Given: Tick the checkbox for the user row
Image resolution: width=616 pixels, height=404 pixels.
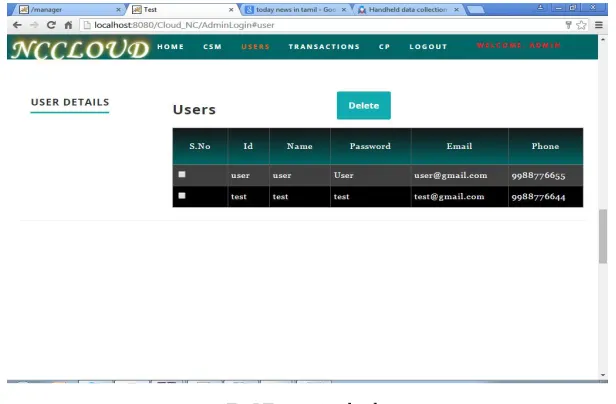Looking at the screenshot, I should coord(182,174).
